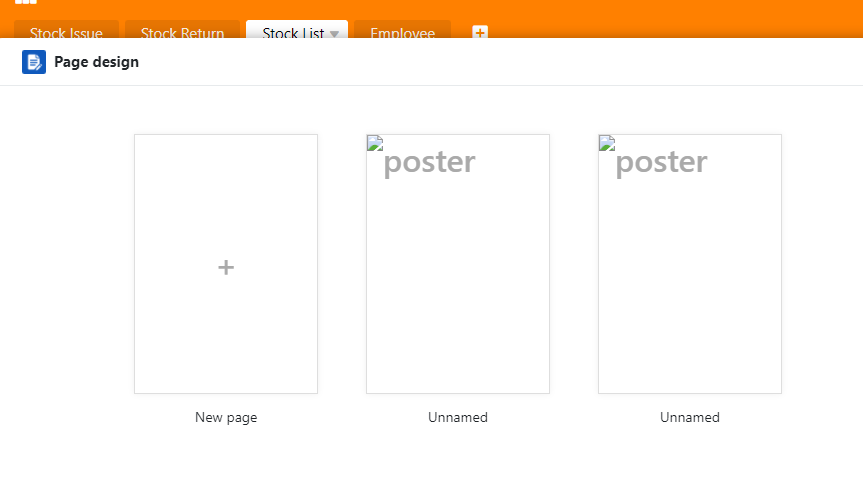This screenshot has height=487, width=863.
Task: Click the Page design heading text
Action: 96,62
